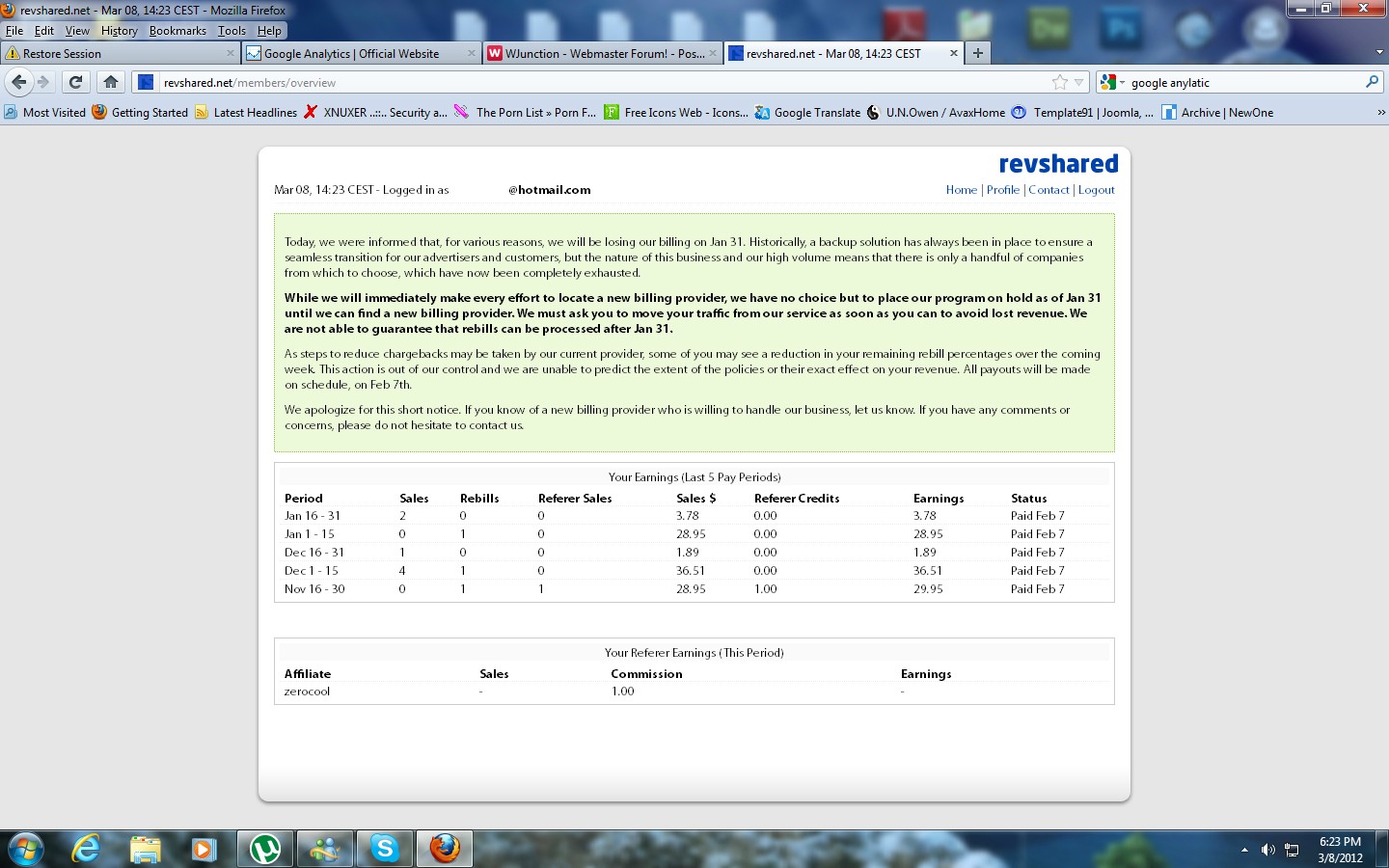Screen dimensions: 1389x868
Task: Open Skype from the taskbar
Action: pyautogui.click(x=385, y=849)
